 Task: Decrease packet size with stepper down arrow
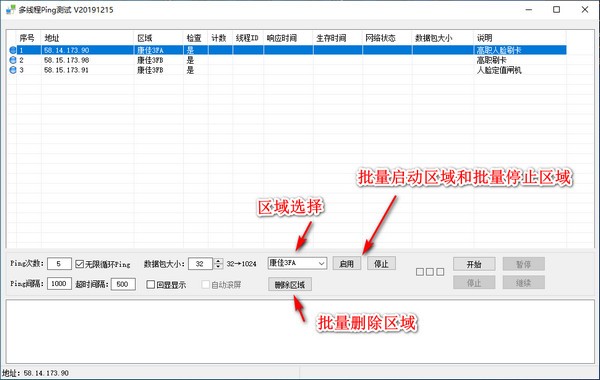218,266
